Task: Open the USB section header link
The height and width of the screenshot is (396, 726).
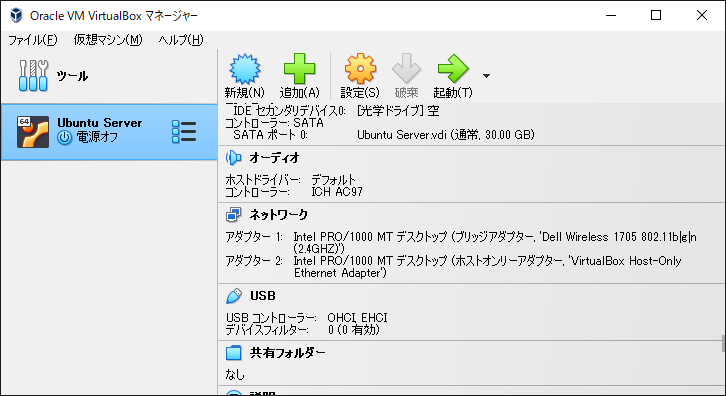Action: (x=263, y=296)
